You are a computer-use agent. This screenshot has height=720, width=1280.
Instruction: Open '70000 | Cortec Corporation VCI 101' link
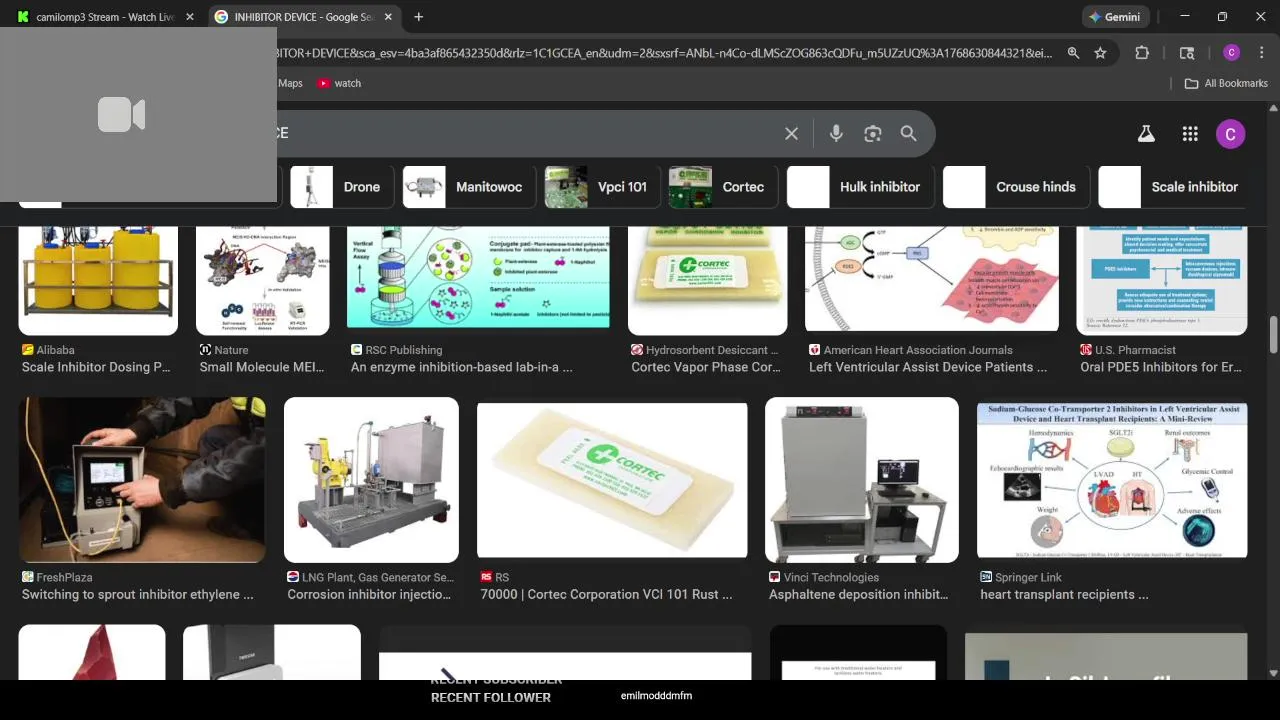(x=606, y=594)
